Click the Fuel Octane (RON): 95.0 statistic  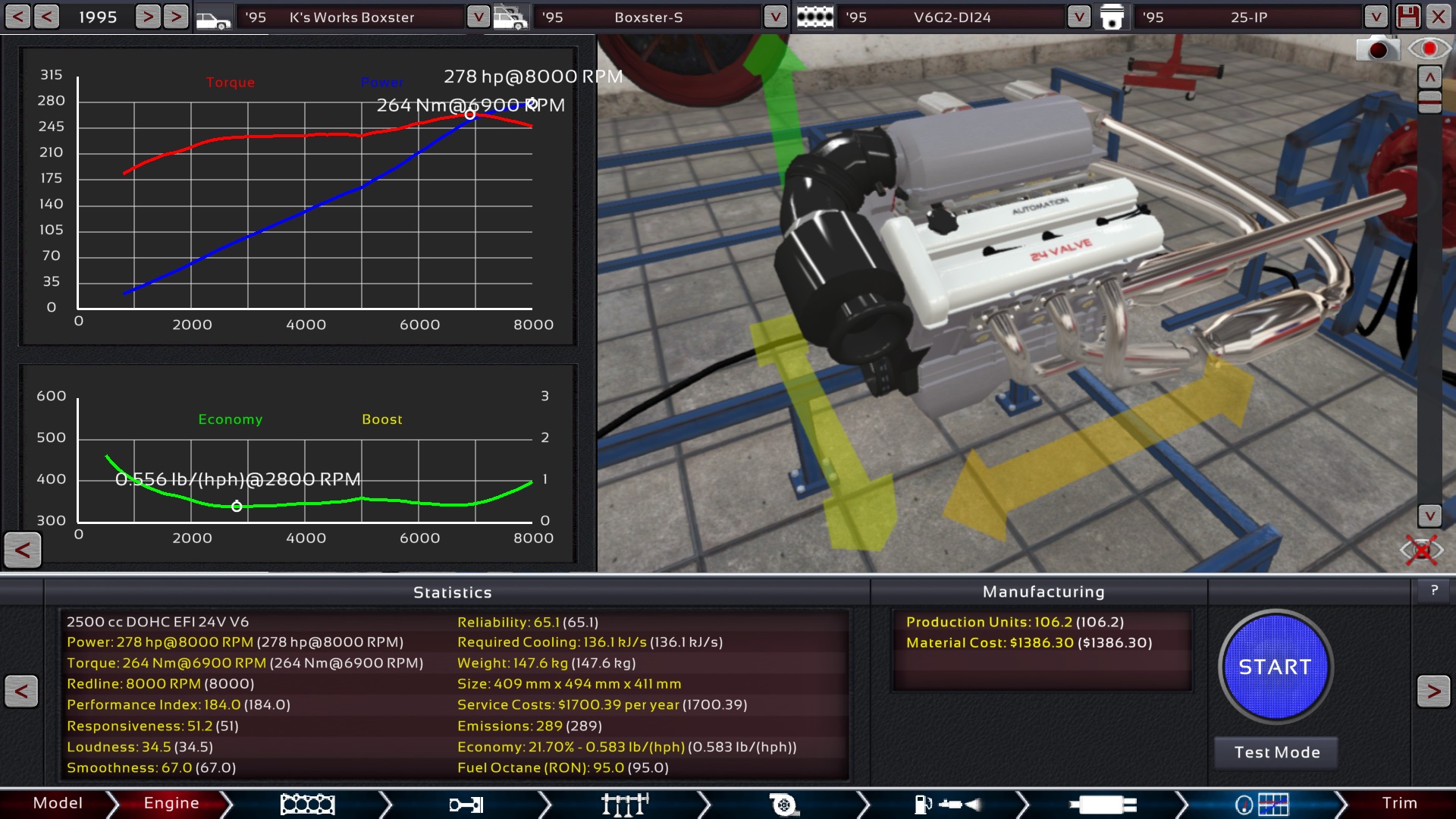click(563, 767)
